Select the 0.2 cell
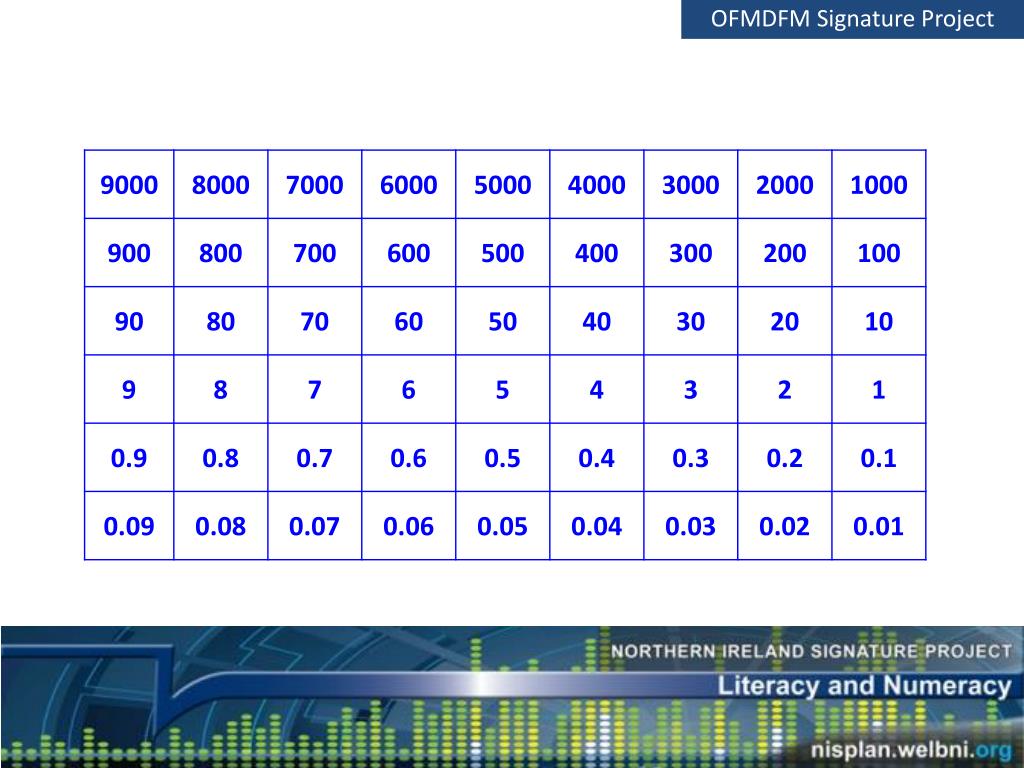Viewport: 1024px width, 768px height. (785, 458)
